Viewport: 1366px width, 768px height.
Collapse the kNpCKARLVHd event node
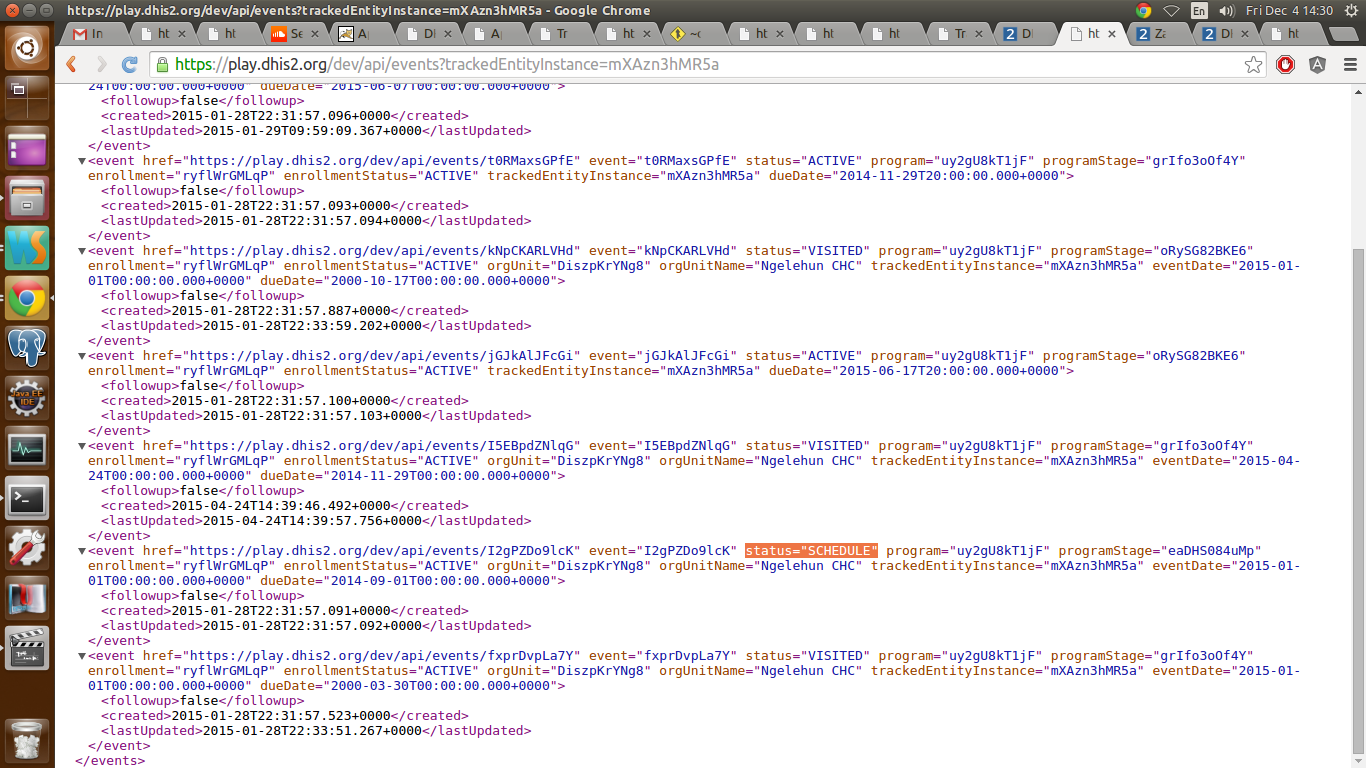click(82, 251)
